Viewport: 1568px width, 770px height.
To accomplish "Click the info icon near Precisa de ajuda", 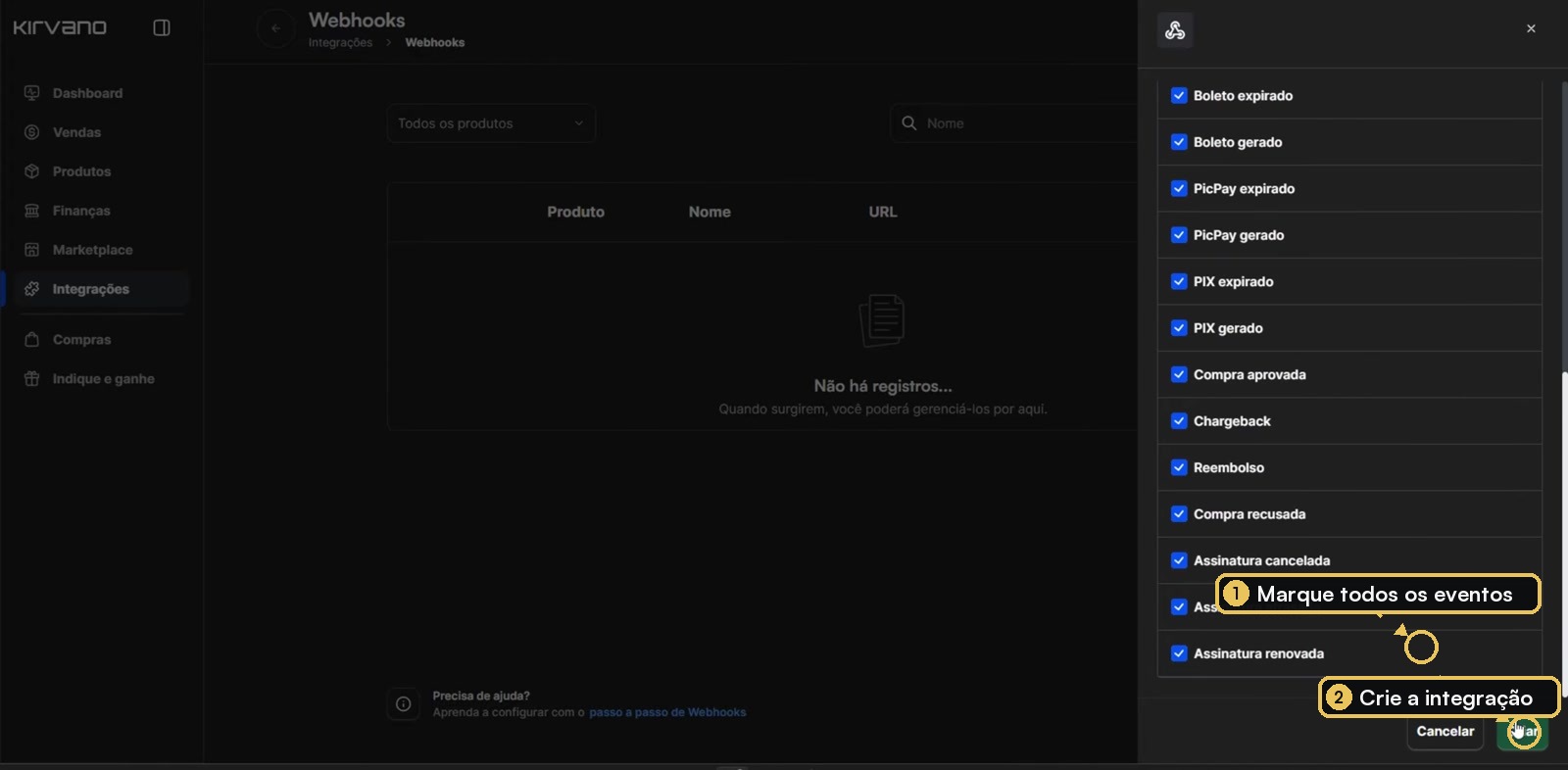I will (x=403, y=704).
